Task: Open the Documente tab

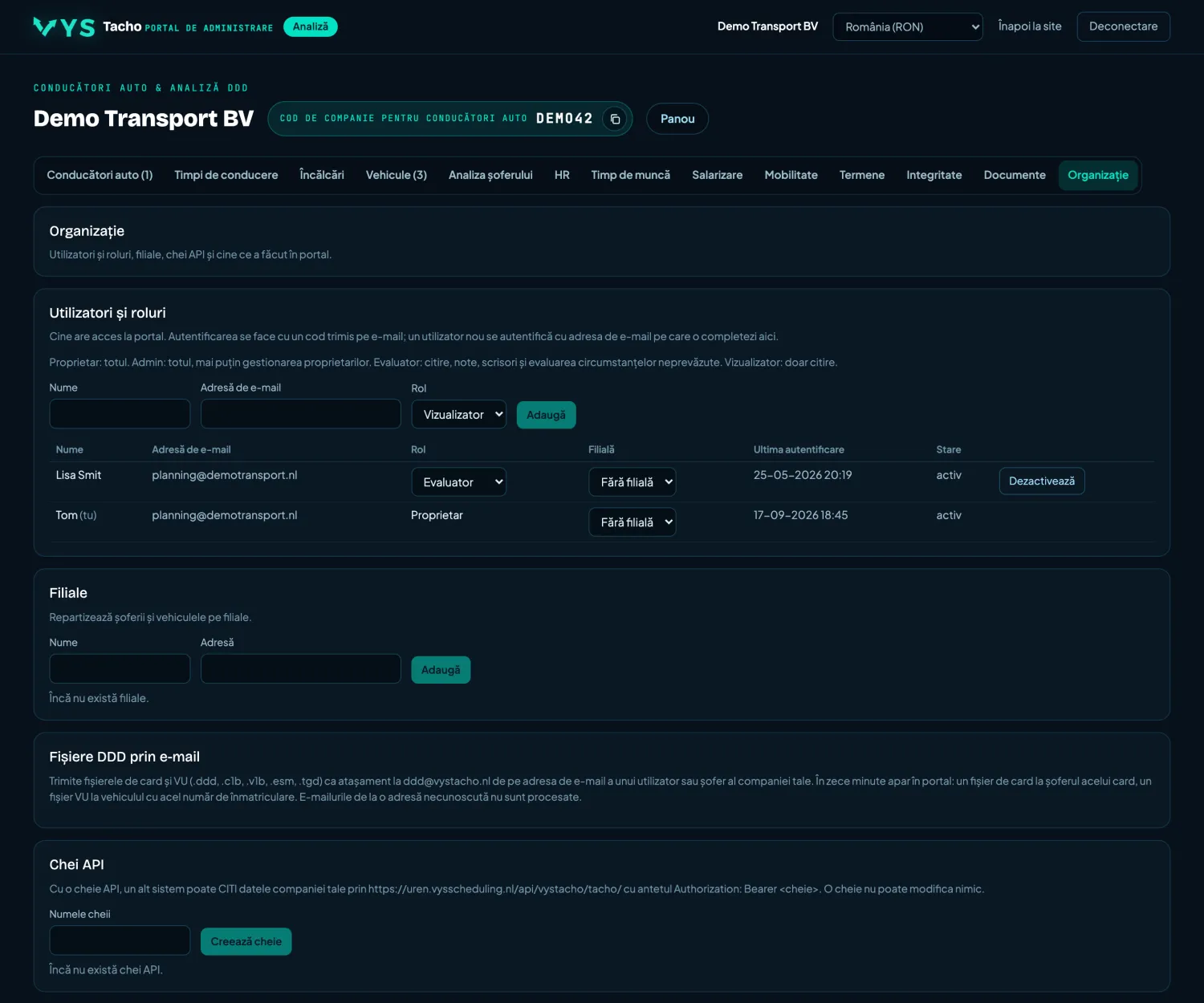Action: (x=1015, y=175)
